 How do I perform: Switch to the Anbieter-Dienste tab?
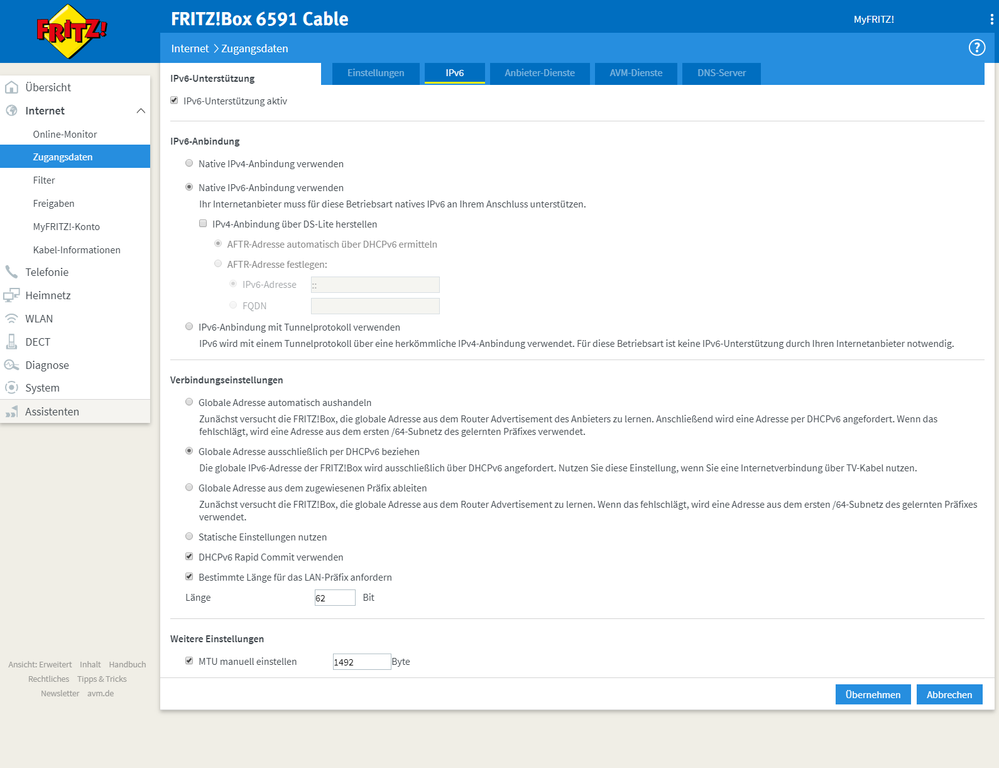pos(540,73)
